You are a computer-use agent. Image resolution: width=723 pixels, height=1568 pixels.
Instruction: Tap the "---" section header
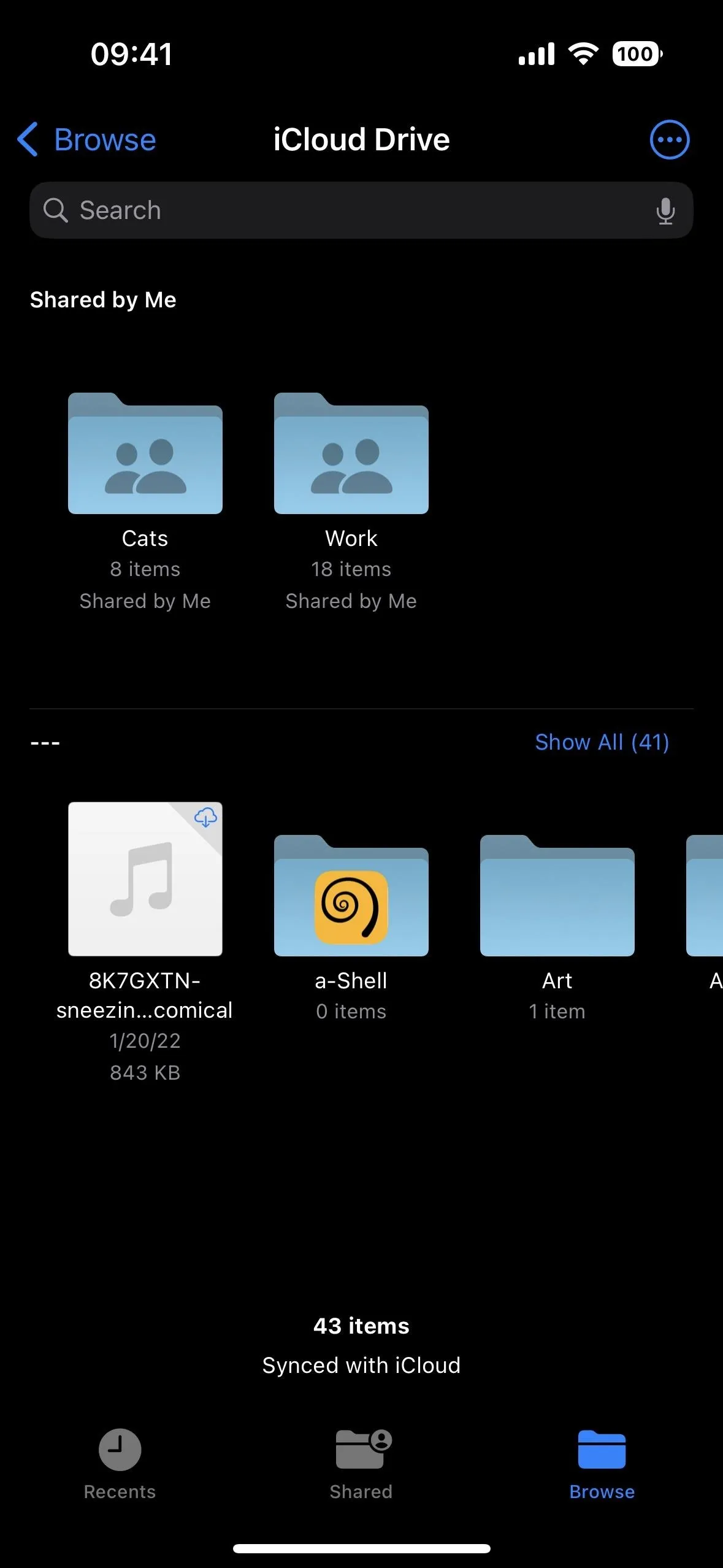[x=45, y=743]
